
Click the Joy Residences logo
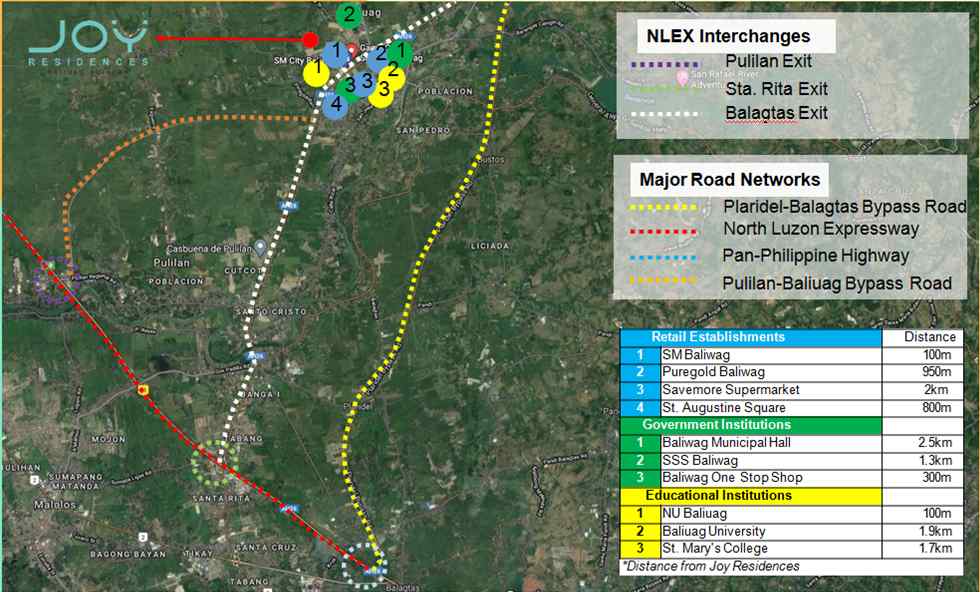point(89,43)
